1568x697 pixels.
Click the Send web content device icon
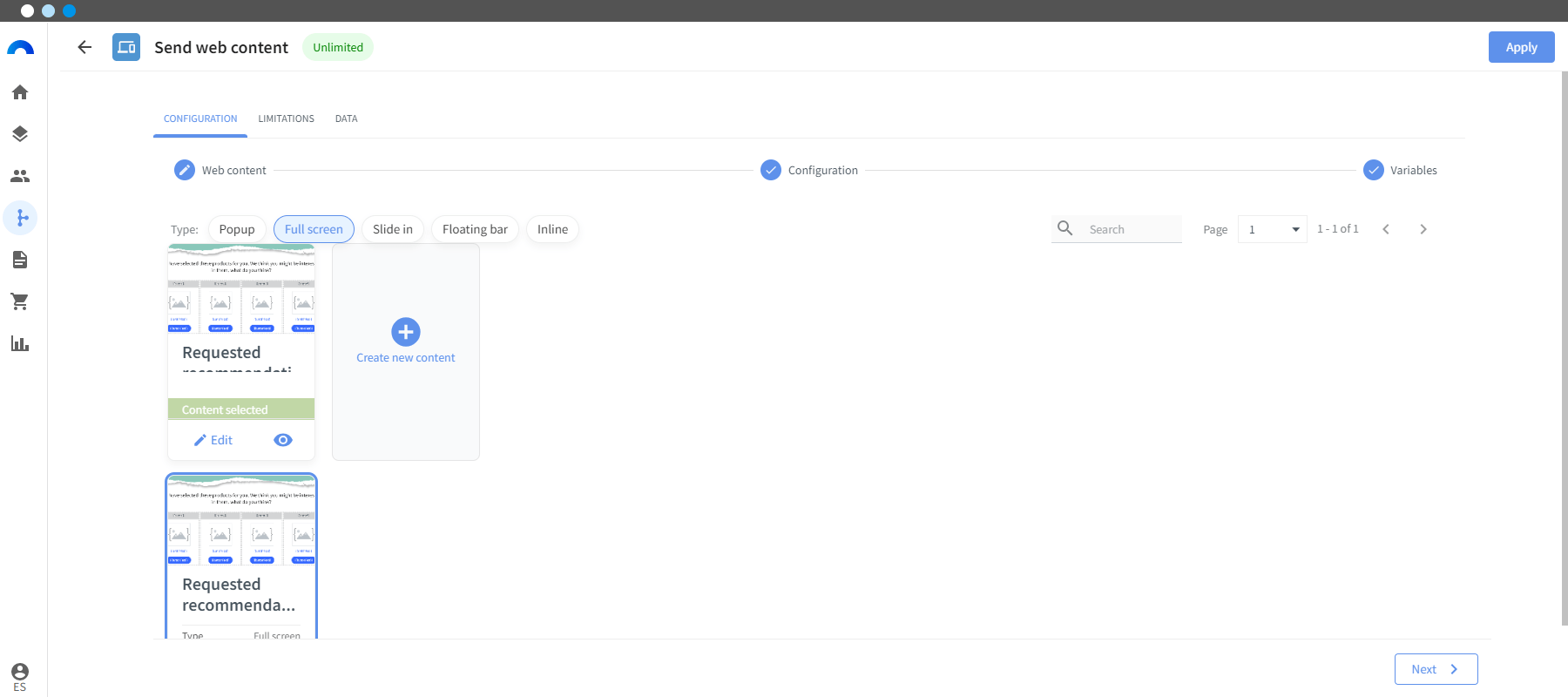click(126, 47)
